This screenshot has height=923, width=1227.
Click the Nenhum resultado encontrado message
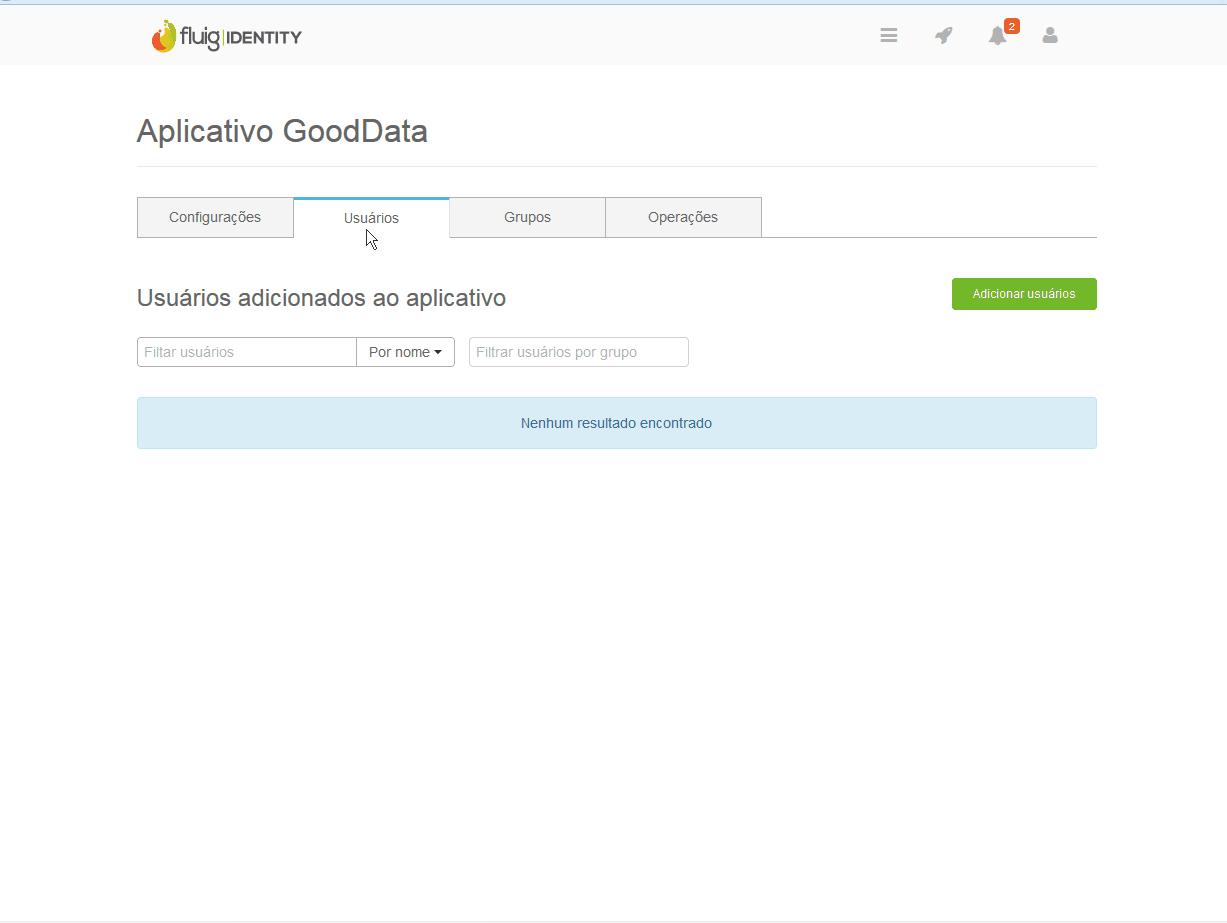(616, 423)
